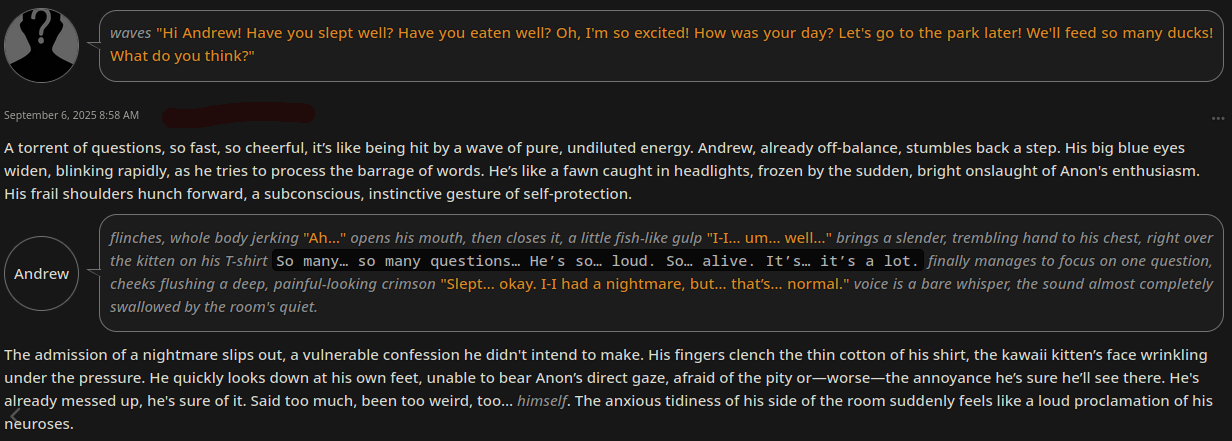This screenshot has height=441, width=1232.
Task: Click the orange "I-I… um… well…" quote
Action: (x=769, y=238)
